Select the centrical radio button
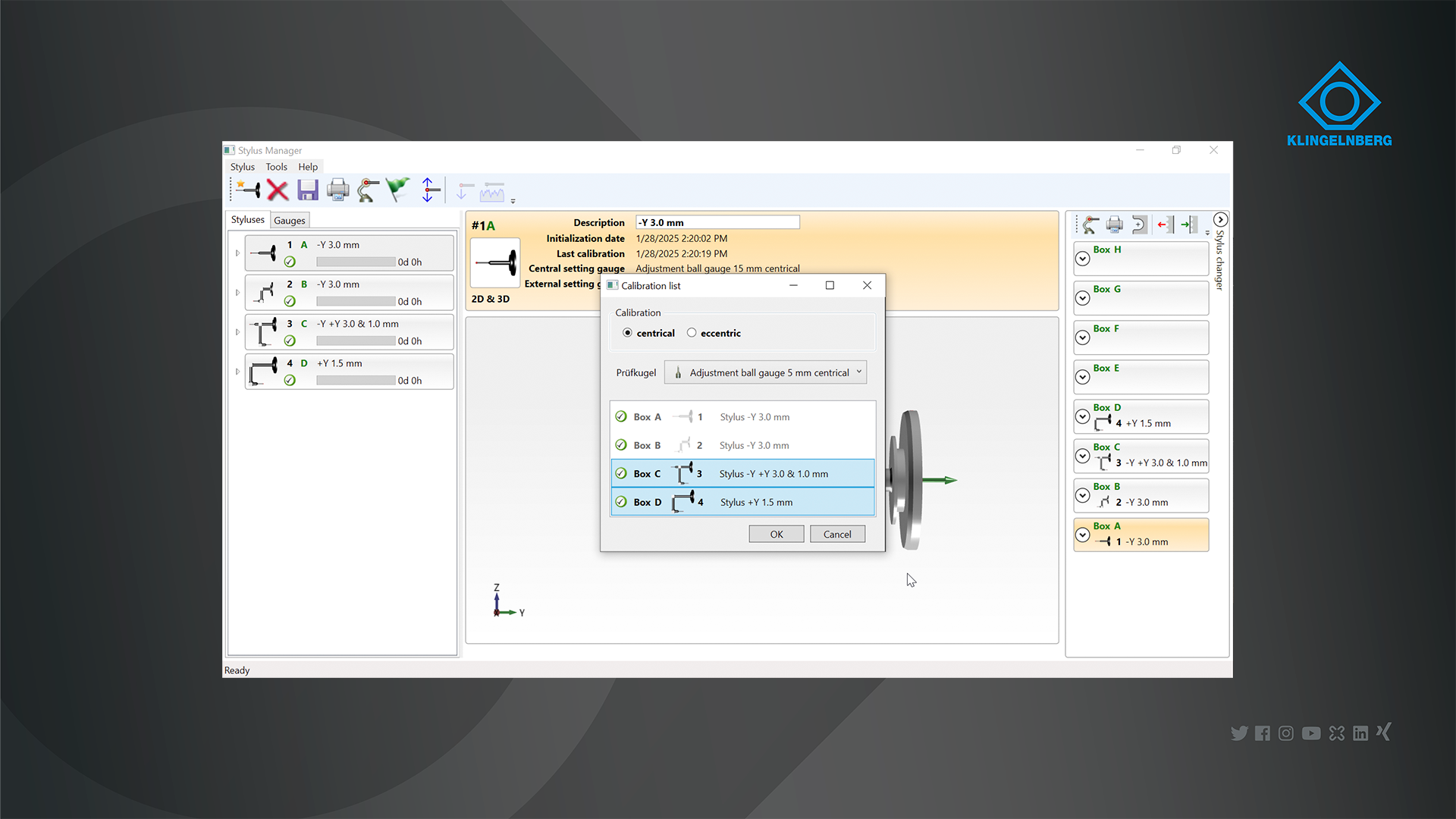Image resolution: width=1456 pixels, height=819 pixels. click(x=627, y=333)
